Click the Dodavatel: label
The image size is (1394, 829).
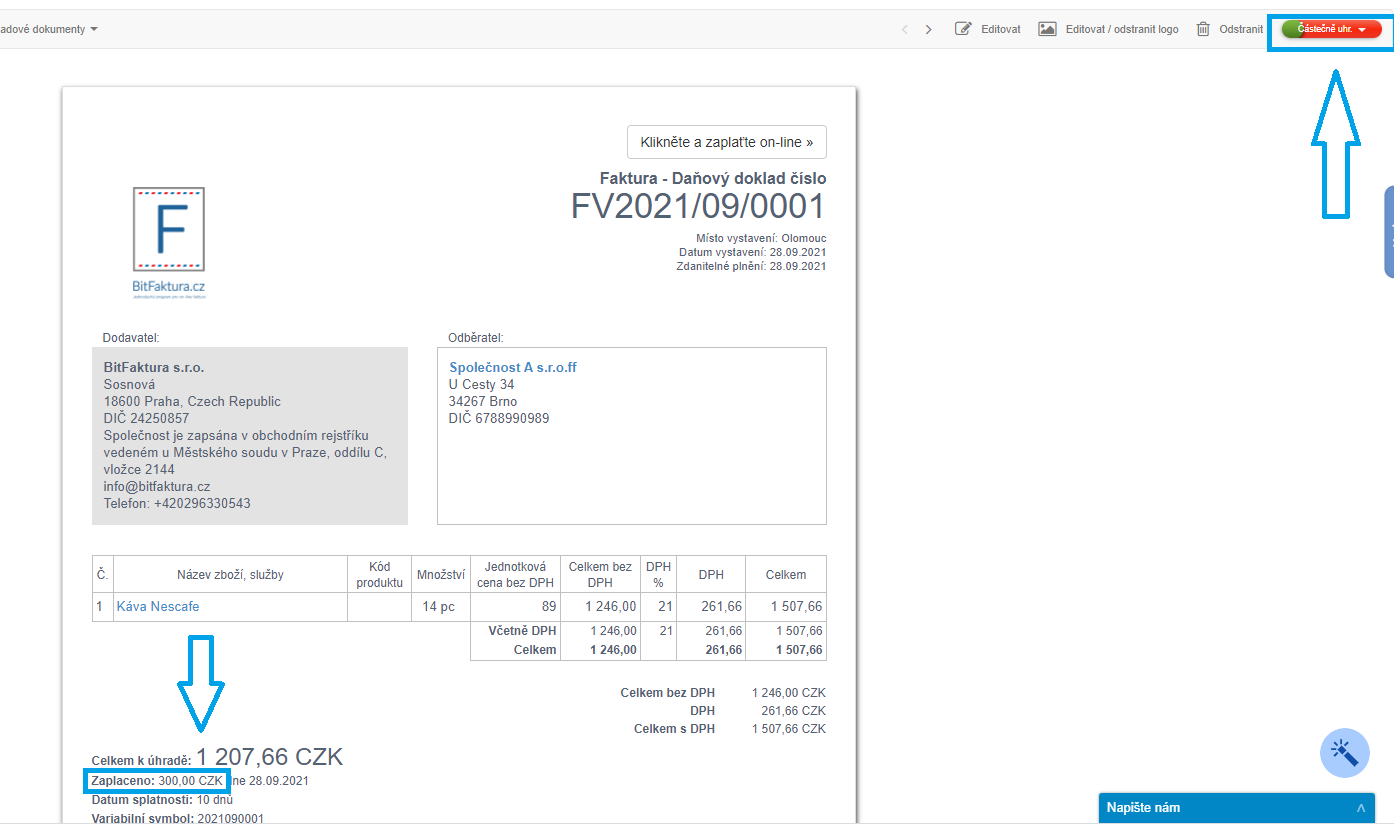pos(131,337)
